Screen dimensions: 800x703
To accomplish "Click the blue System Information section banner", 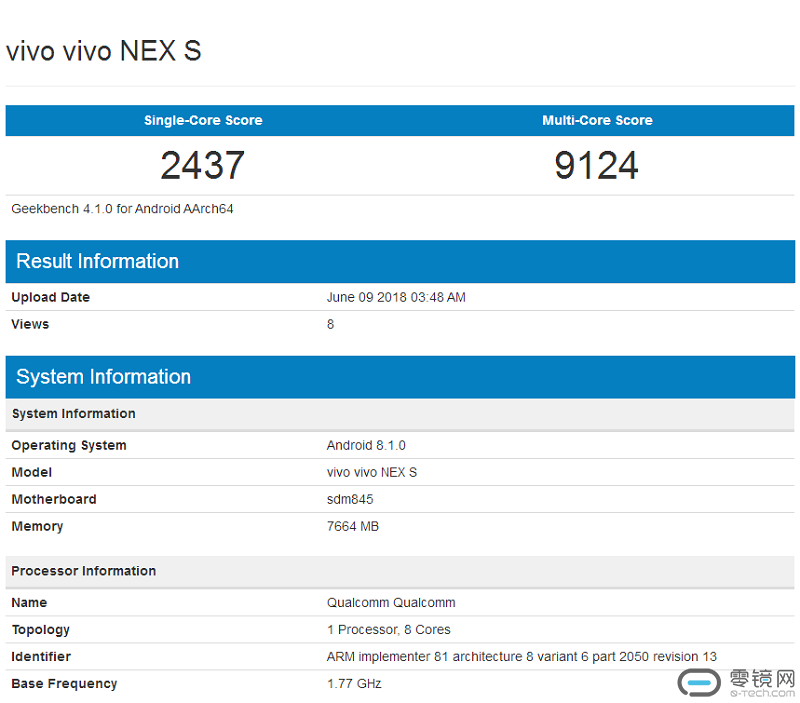I will click(400, 377).
